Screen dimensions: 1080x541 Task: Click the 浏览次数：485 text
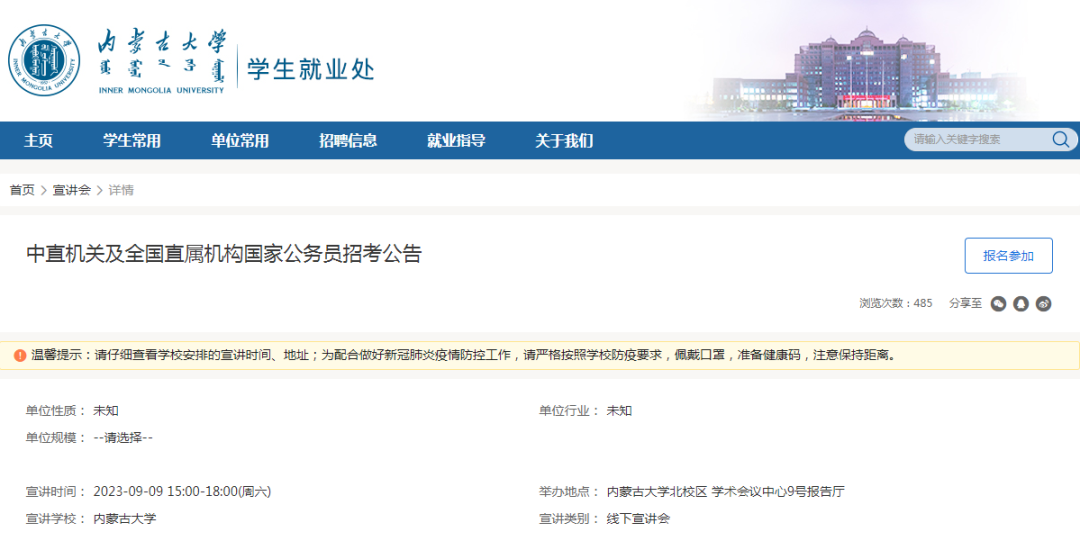coord(895,303)
